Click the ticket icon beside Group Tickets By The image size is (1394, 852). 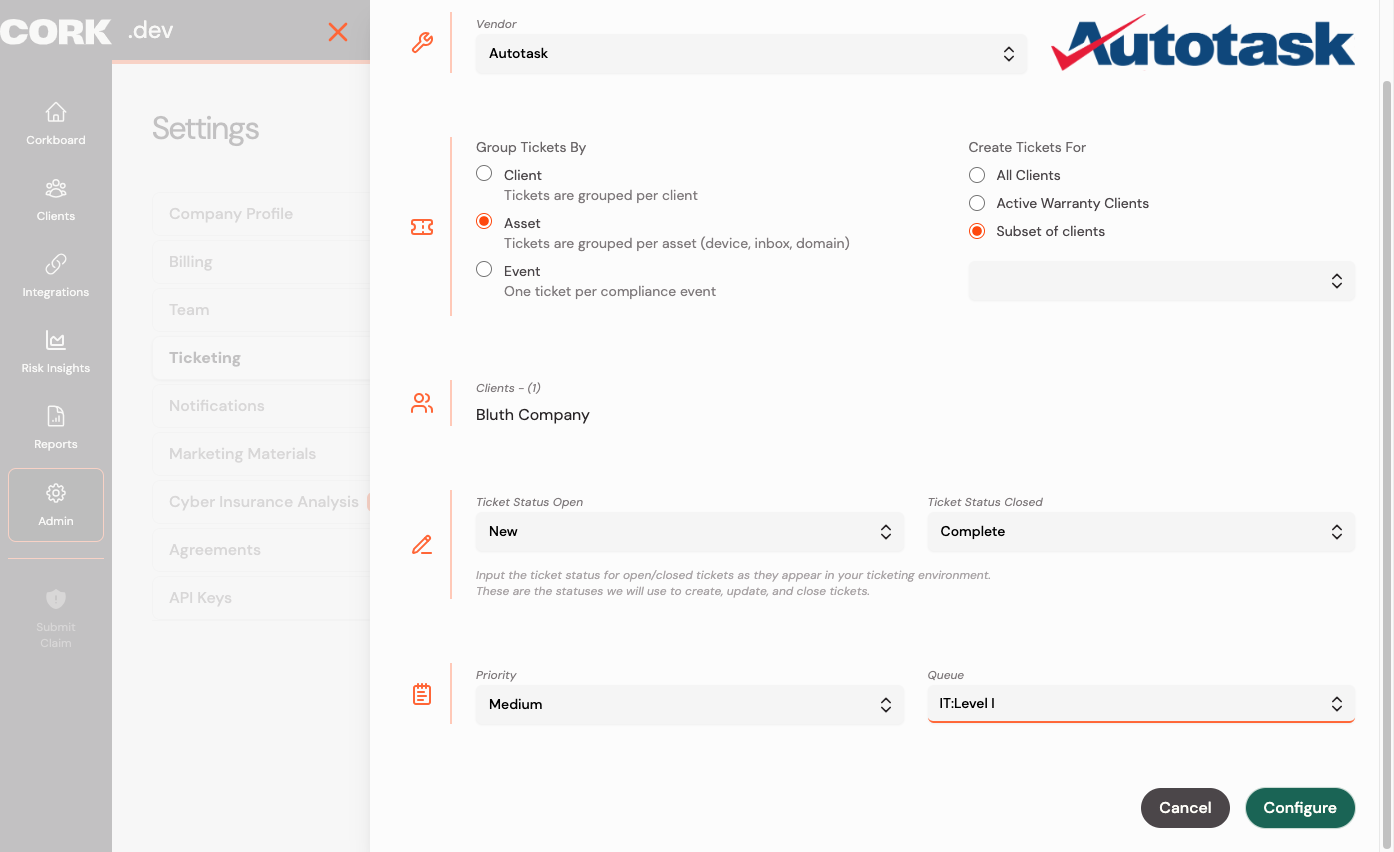point(422,228)
